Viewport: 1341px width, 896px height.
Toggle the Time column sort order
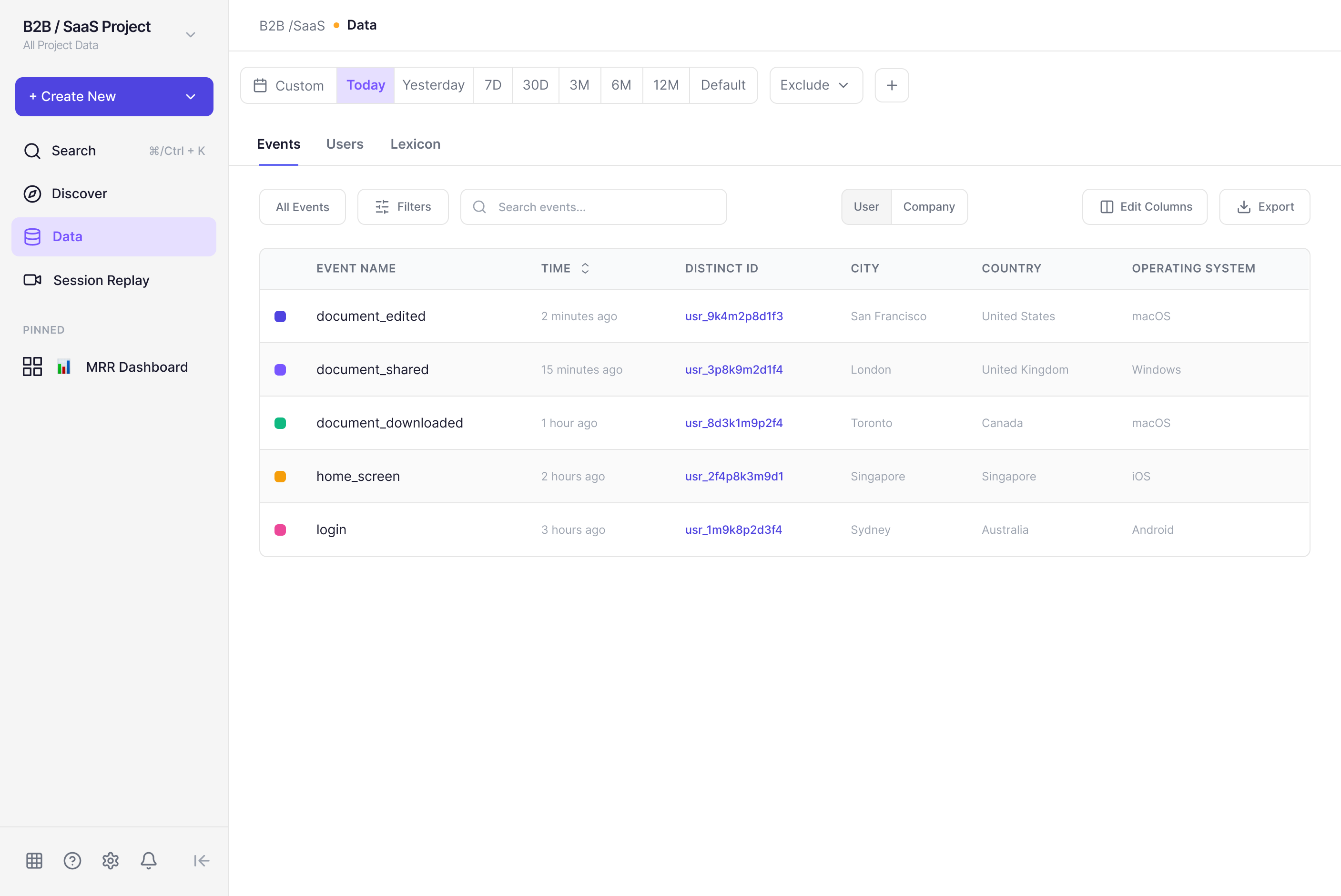(585, 268)
